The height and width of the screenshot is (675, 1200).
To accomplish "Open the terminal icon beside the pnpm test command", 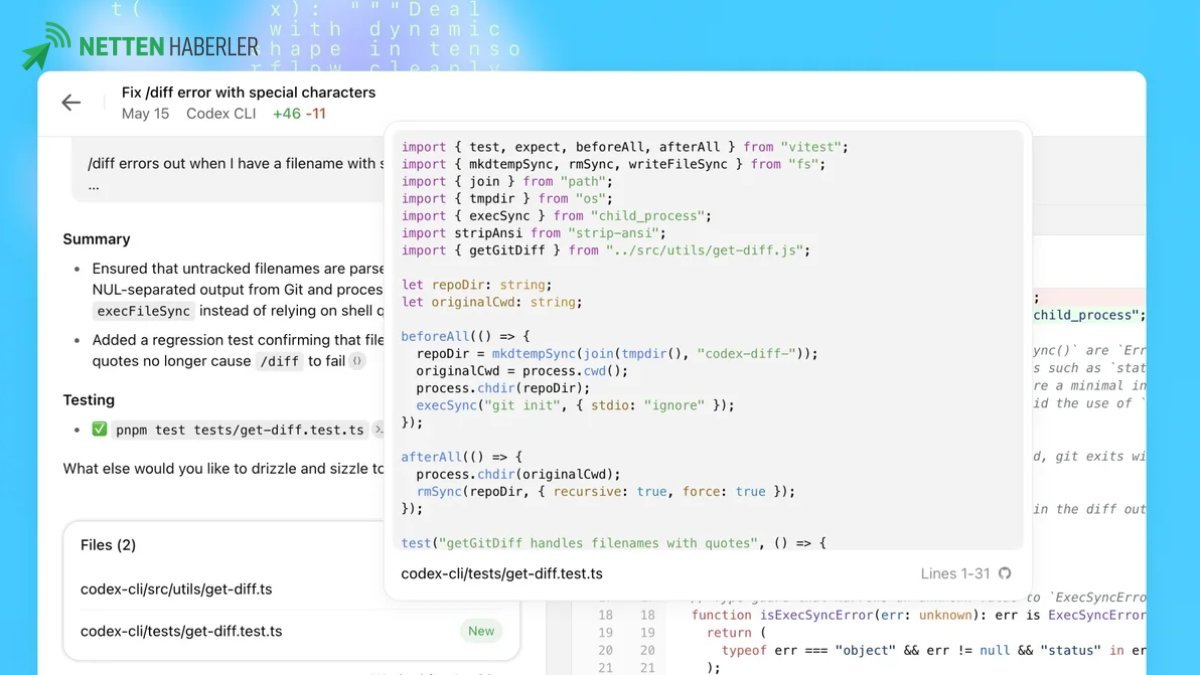I will [x=380, y=430].
